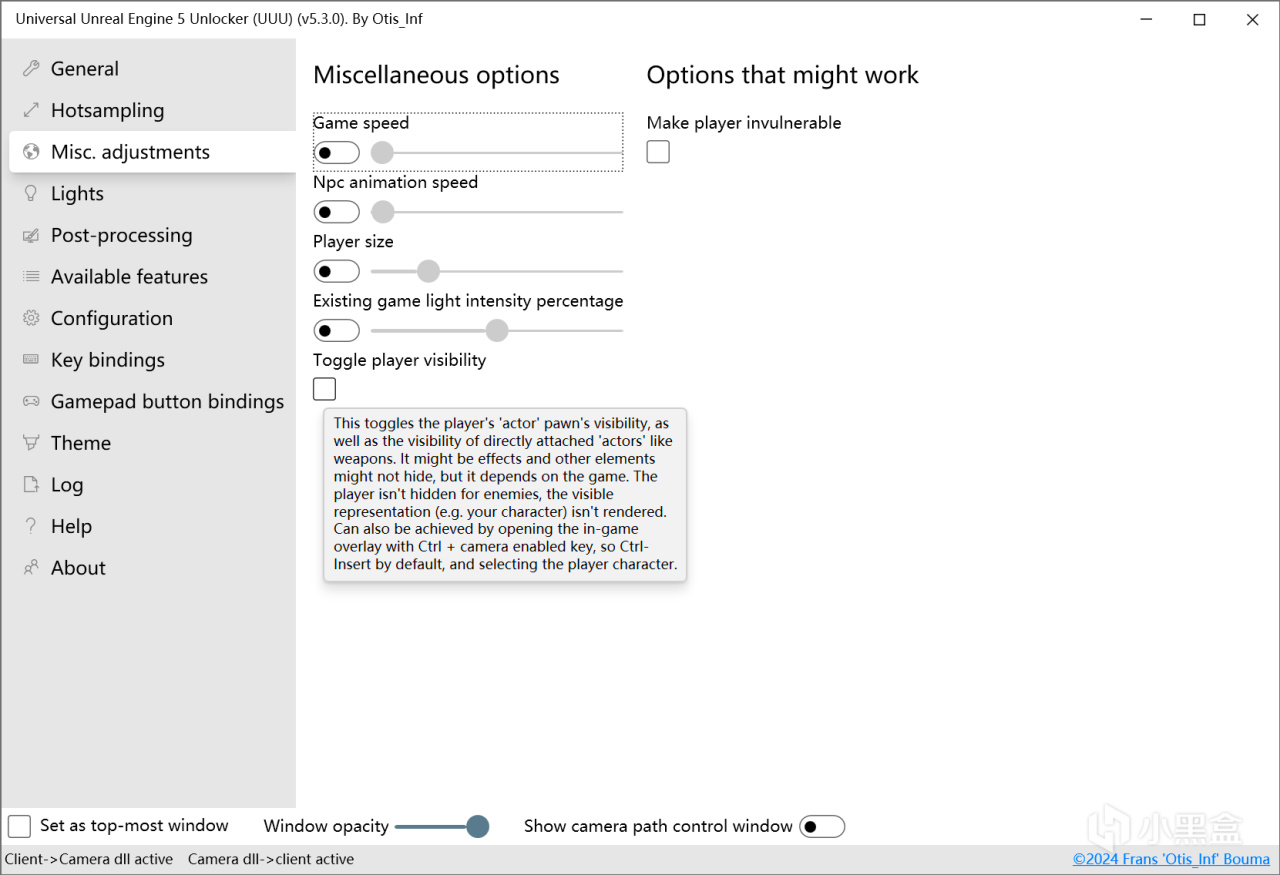This screenshot has height=875, width=1280.
Task: Open the Configuration tab
Action: (x=152, y=318)
